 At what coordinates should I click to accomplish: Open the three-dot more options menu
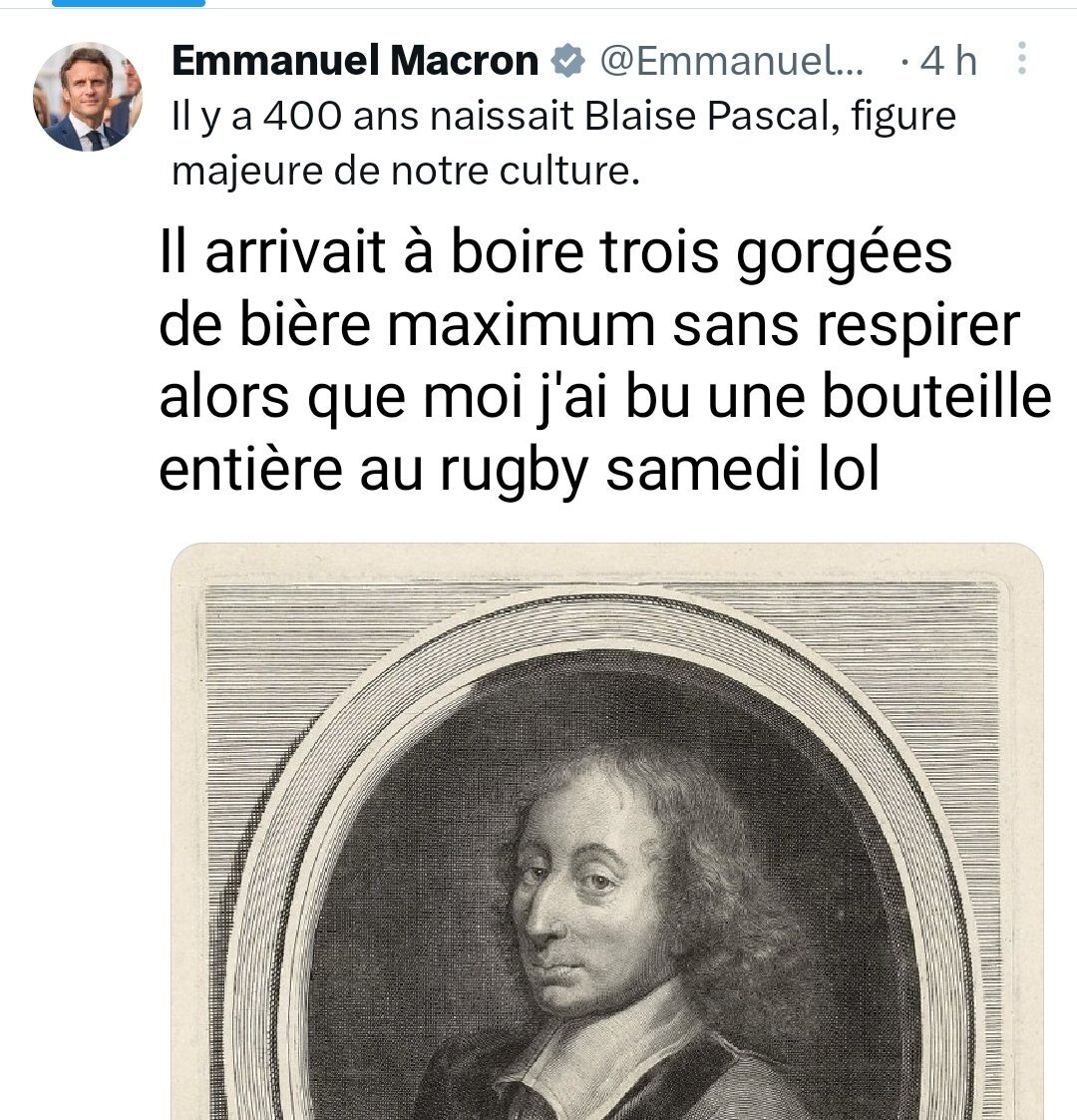coord(1022,59)
